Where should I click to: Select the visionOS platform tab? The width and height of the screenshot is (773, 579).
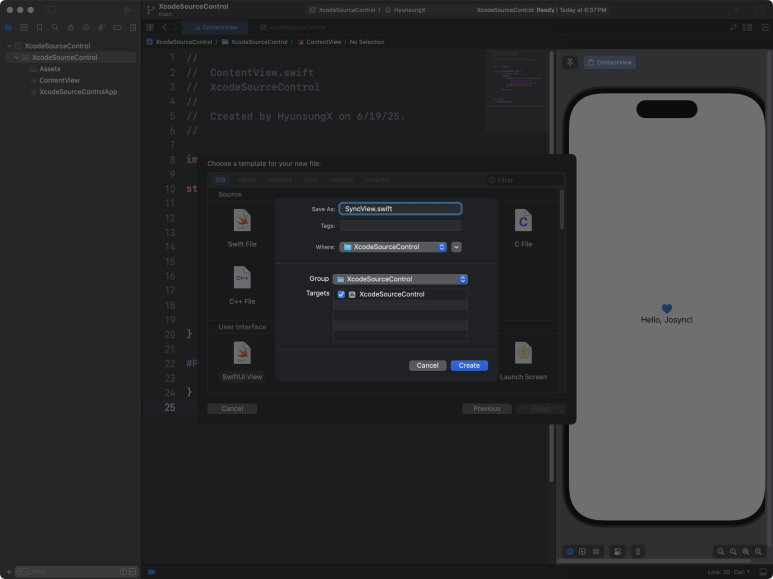pyautogui.click(x=341, y=180)
